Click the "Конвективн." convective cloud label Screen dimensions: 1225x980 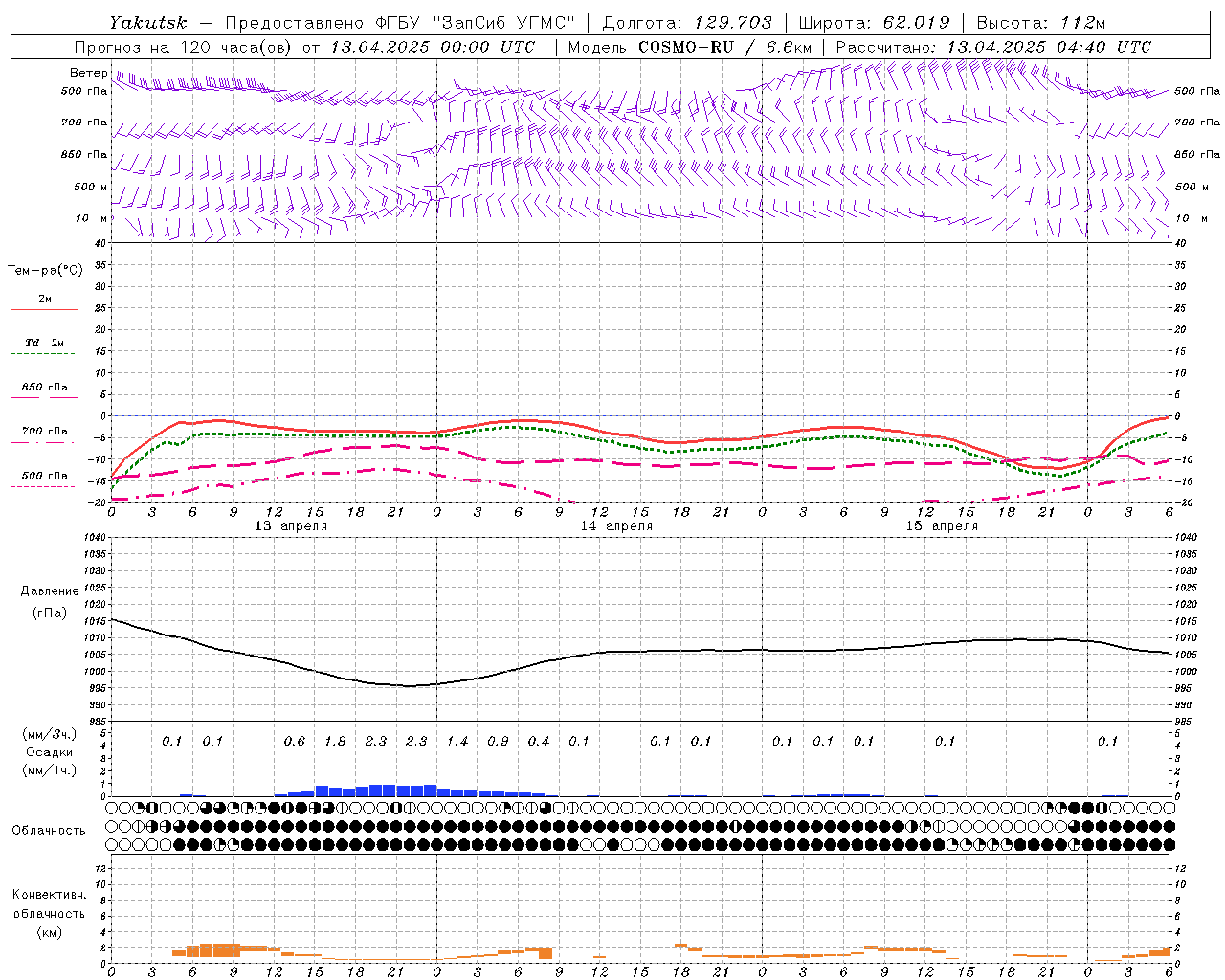coord(50,895)
